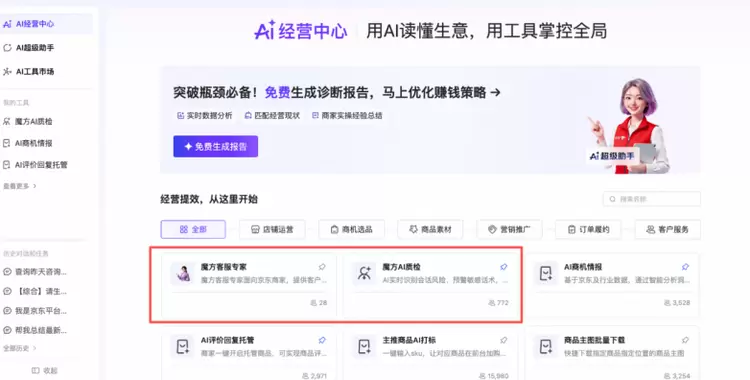Pin the 魔方客服专家 card
The image size is (750, 380).
click(322, 267)
